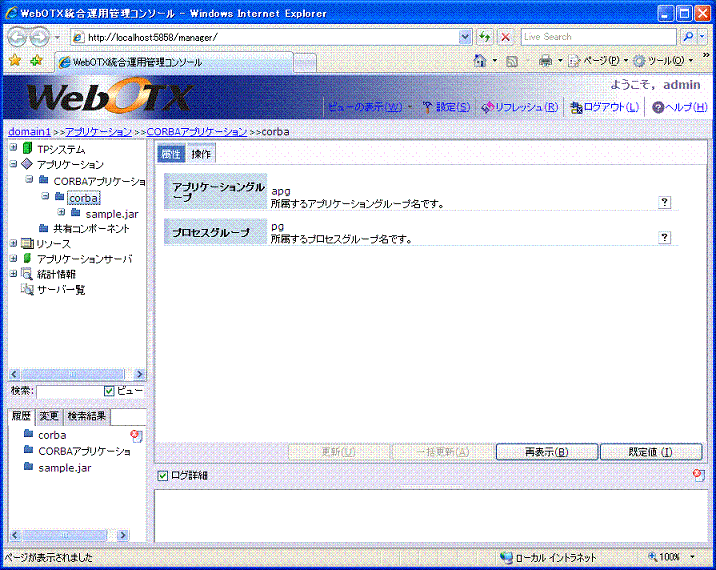Click the 検索 text input field
The width and height of the screenshot is (716, 570).
69,391
